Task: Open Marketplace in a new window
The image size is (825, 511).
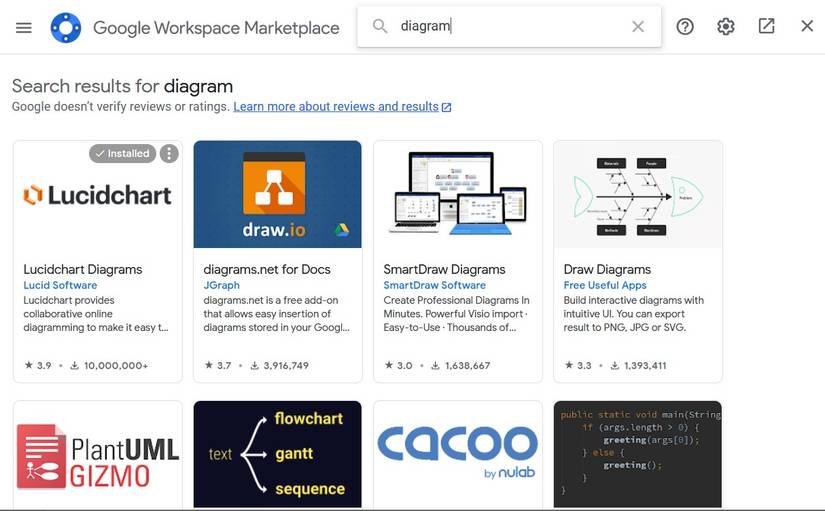Action: point(766,26)
